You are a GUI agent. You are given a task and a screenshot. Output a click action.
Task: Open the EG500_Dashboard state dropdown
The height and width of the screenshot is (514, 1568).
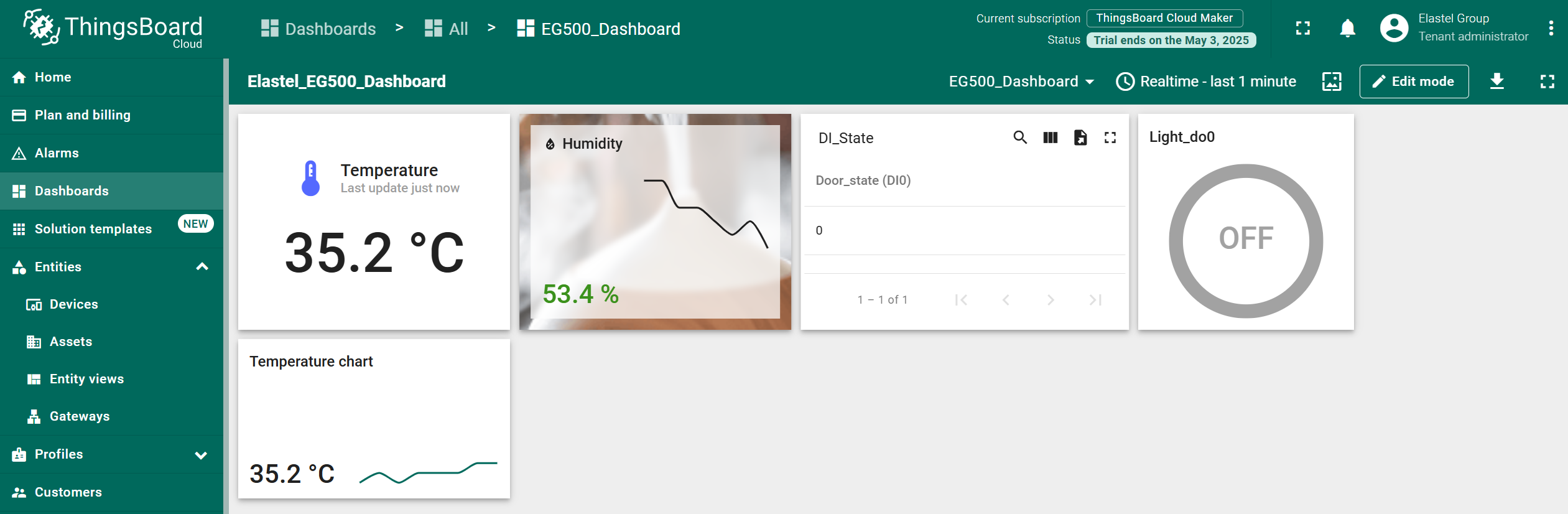point(1021,82)
